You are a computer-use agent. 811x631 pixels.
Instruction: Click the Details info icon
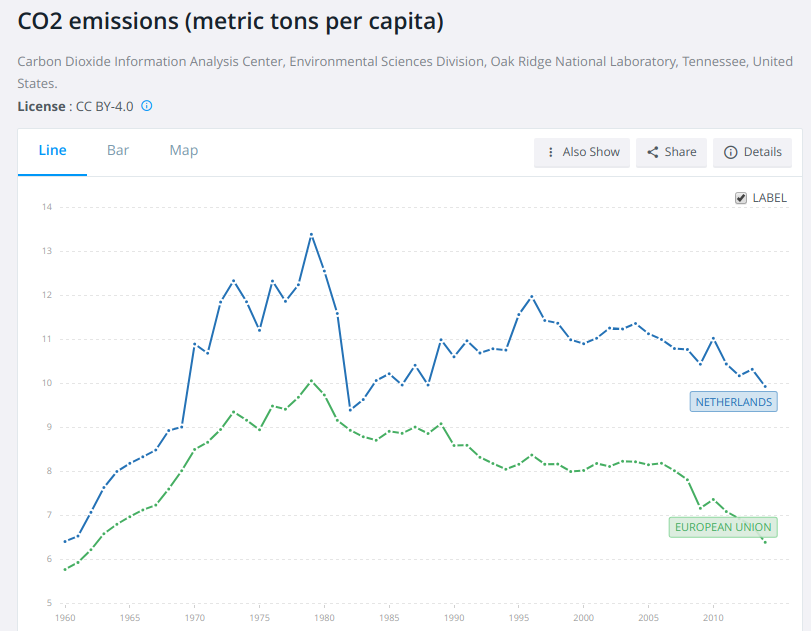click(730, 152)
